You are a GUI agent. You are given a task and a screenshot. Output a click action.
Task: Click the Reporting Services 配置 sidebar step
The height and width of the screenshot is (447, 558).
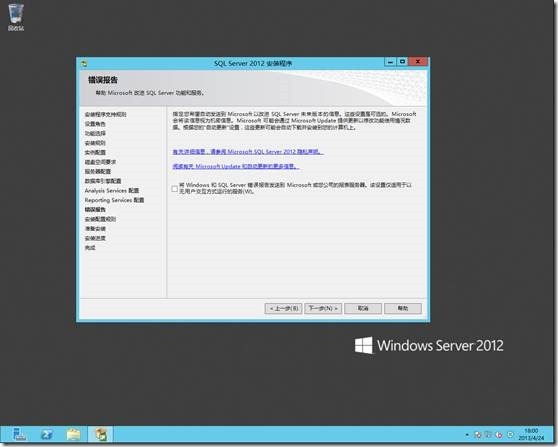(x=114, y=200)
